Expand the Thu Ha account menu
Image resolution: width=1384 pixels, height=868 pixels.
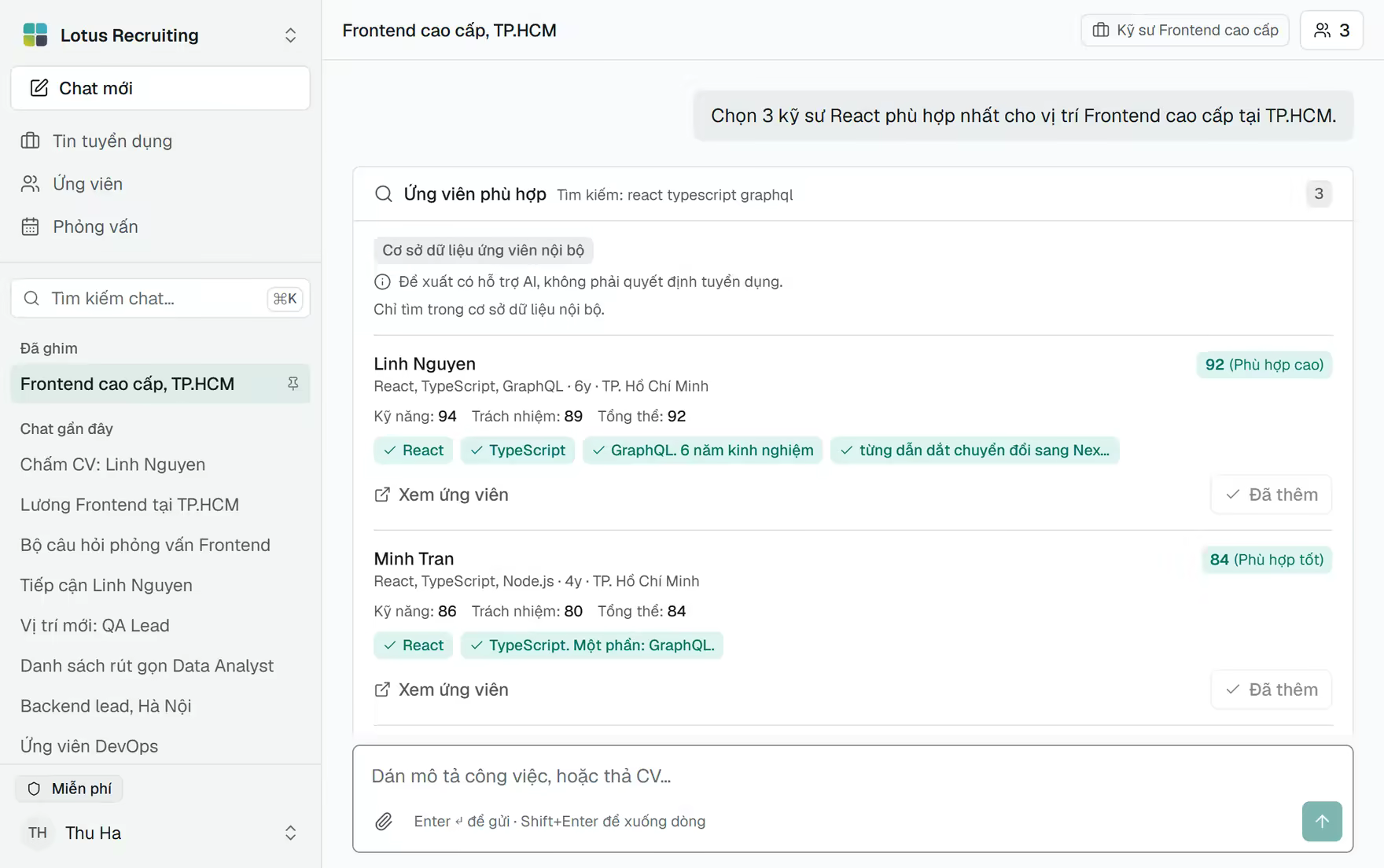tap(290, 833)
